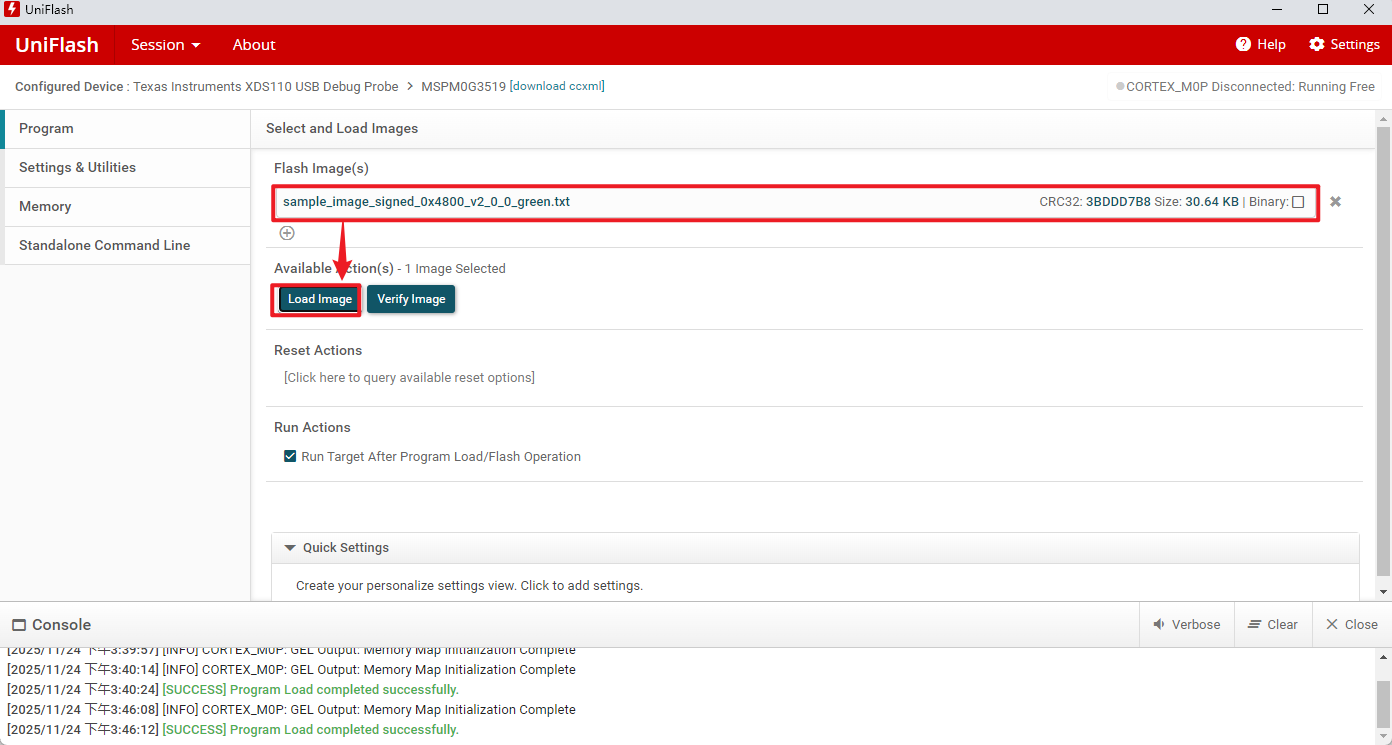Uncheck Run Target After Program Load option
The width and height of the screenshot is (1392, 745).
[x=291, y=457]
